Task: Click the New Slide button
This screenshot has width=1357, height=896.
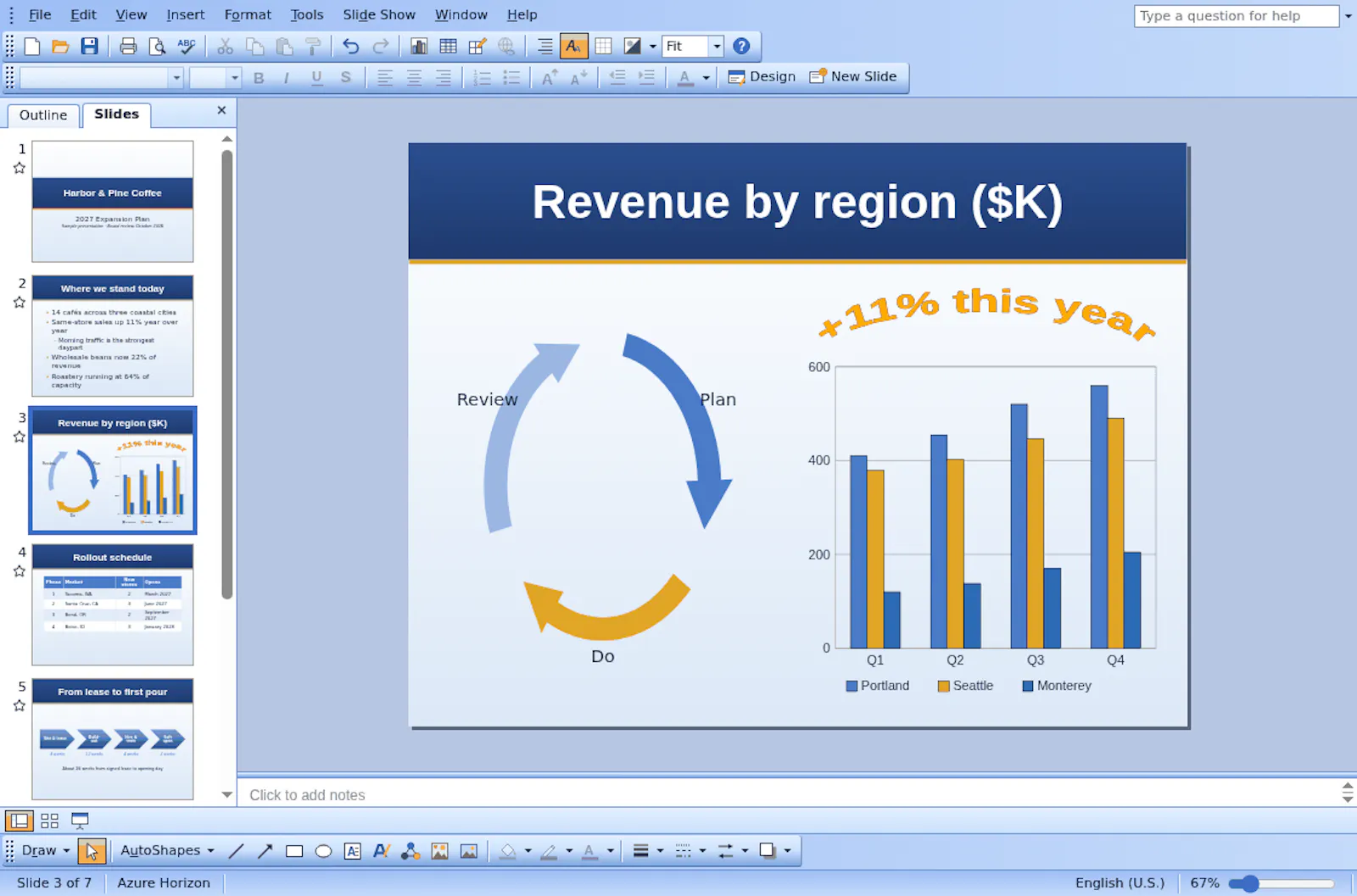Action: click(853, 76)
